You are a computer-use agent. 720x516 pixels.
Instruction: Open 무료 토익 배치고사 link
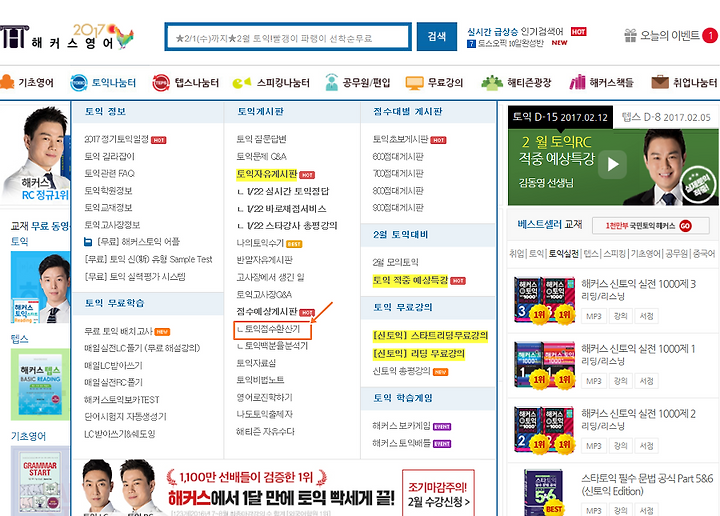coord(118,331)
